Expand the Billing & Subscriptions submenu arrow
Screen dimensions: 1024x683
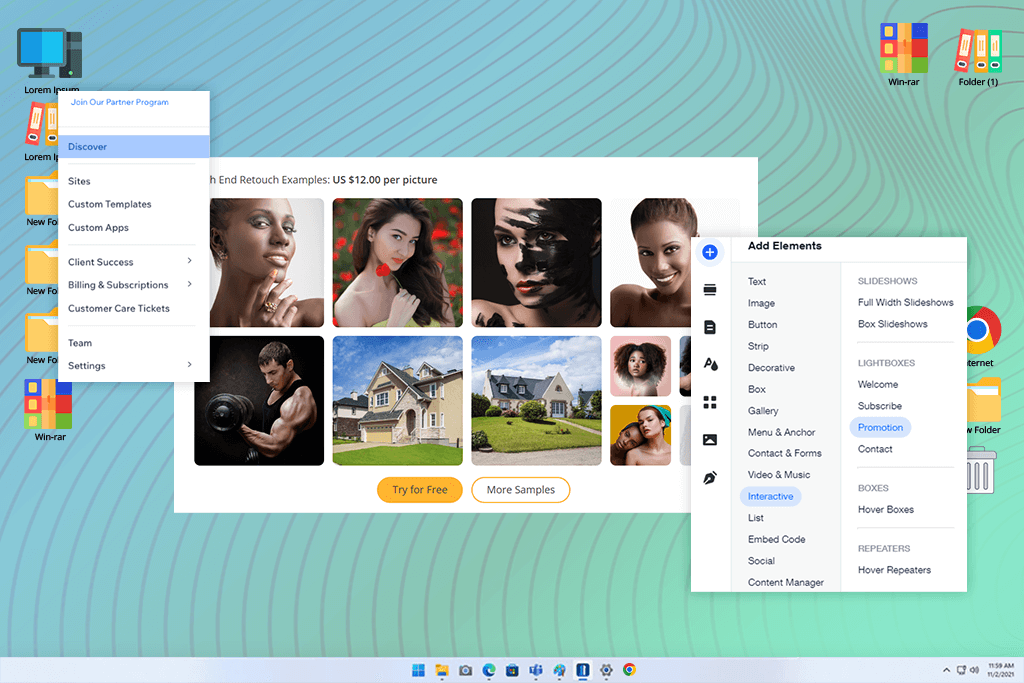pyautogui.click(x=189, y=284)
